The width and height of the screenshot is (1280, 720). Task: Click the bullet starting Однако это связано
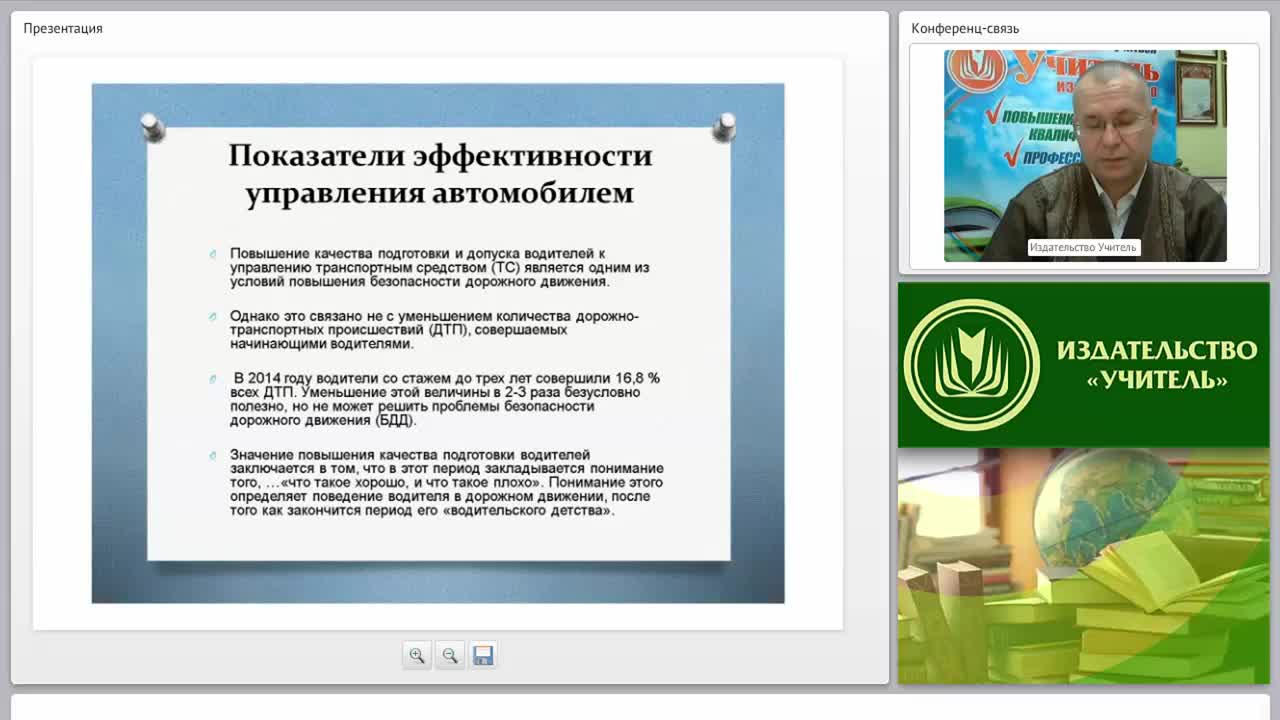[434, 330]
